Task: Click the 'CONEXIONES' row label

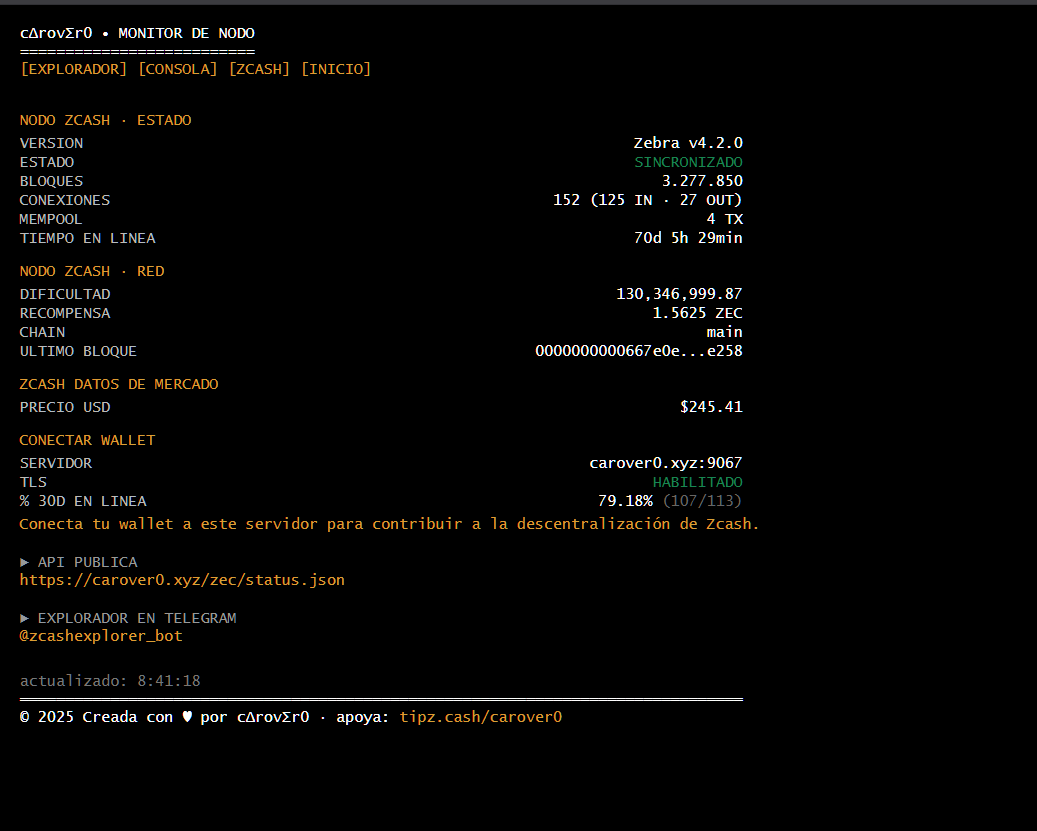Action: (65, 200)
